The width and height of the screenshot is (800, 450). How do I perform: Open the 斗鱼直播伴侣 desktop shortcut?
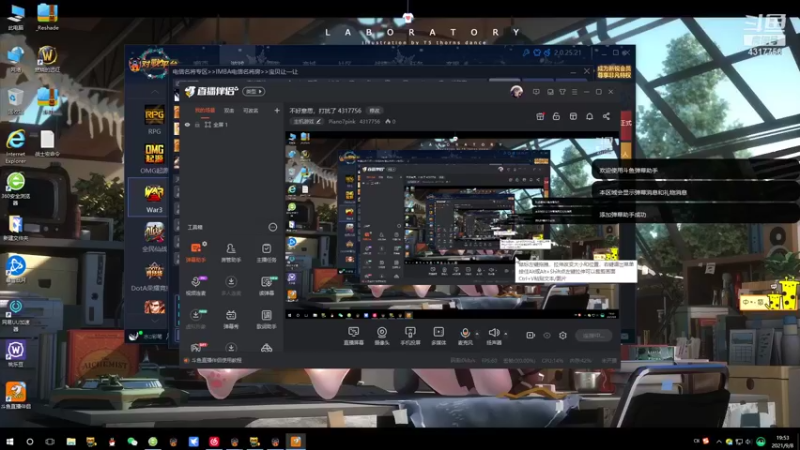click(15, 396)
